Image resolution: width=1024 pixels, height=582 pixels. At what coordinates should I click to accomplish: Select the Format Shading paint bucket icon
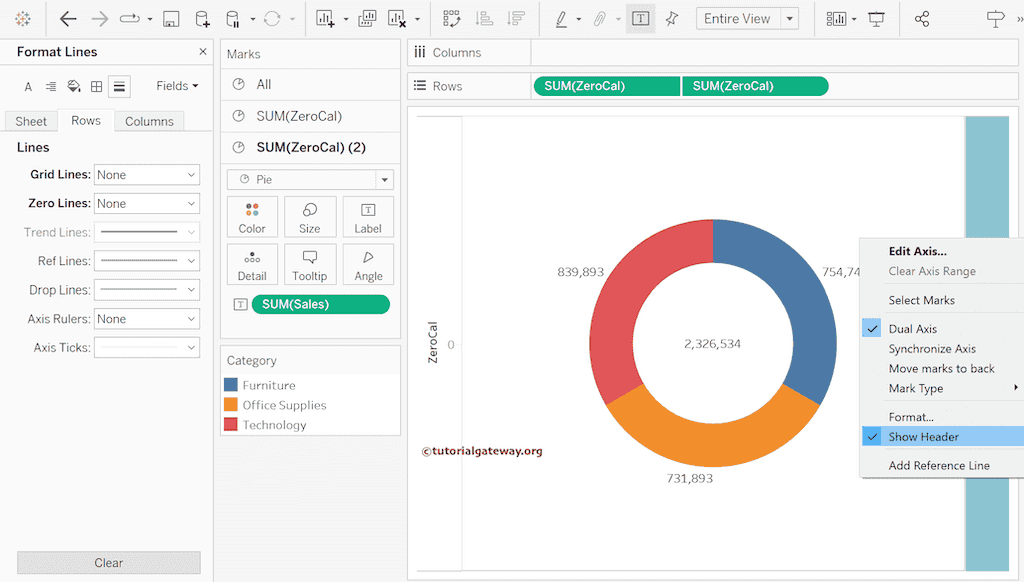73,87
